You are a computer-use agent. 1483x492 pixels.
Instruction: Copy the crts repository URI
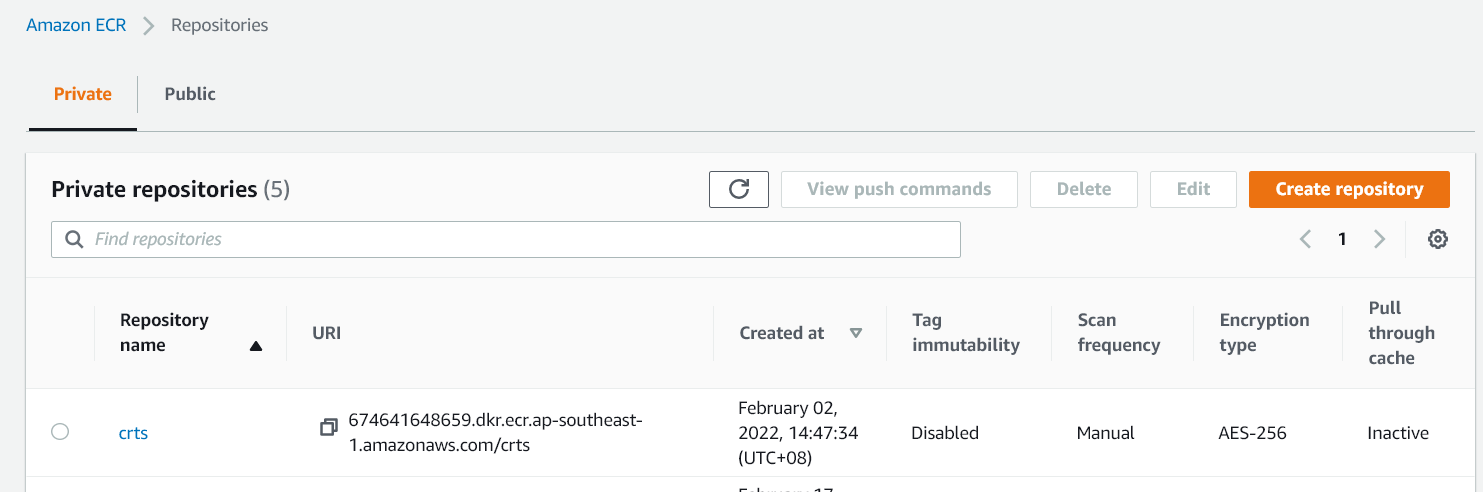[x=328, y=427]
